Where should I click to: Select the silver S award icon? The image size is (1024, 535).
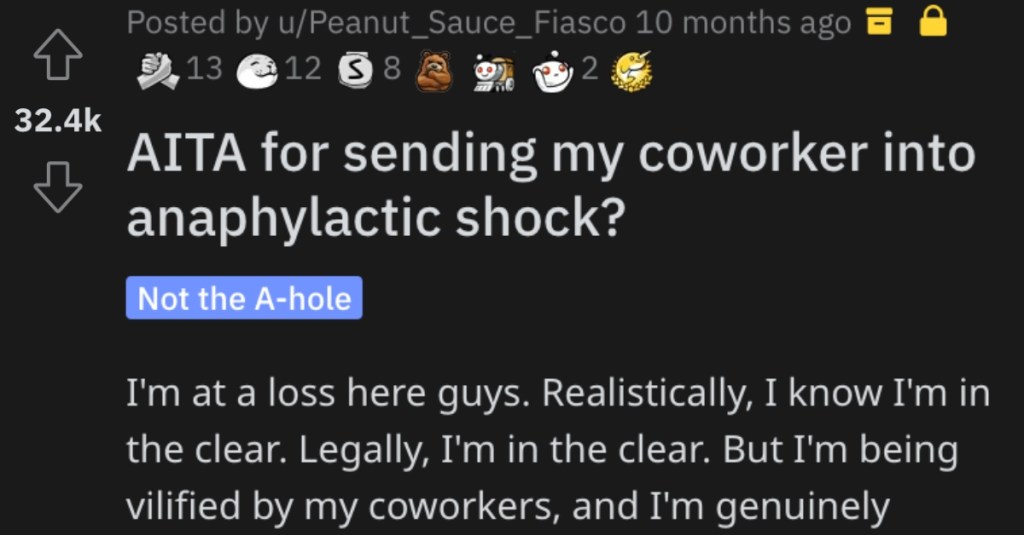pyautogui.click(x=355, y=71)
